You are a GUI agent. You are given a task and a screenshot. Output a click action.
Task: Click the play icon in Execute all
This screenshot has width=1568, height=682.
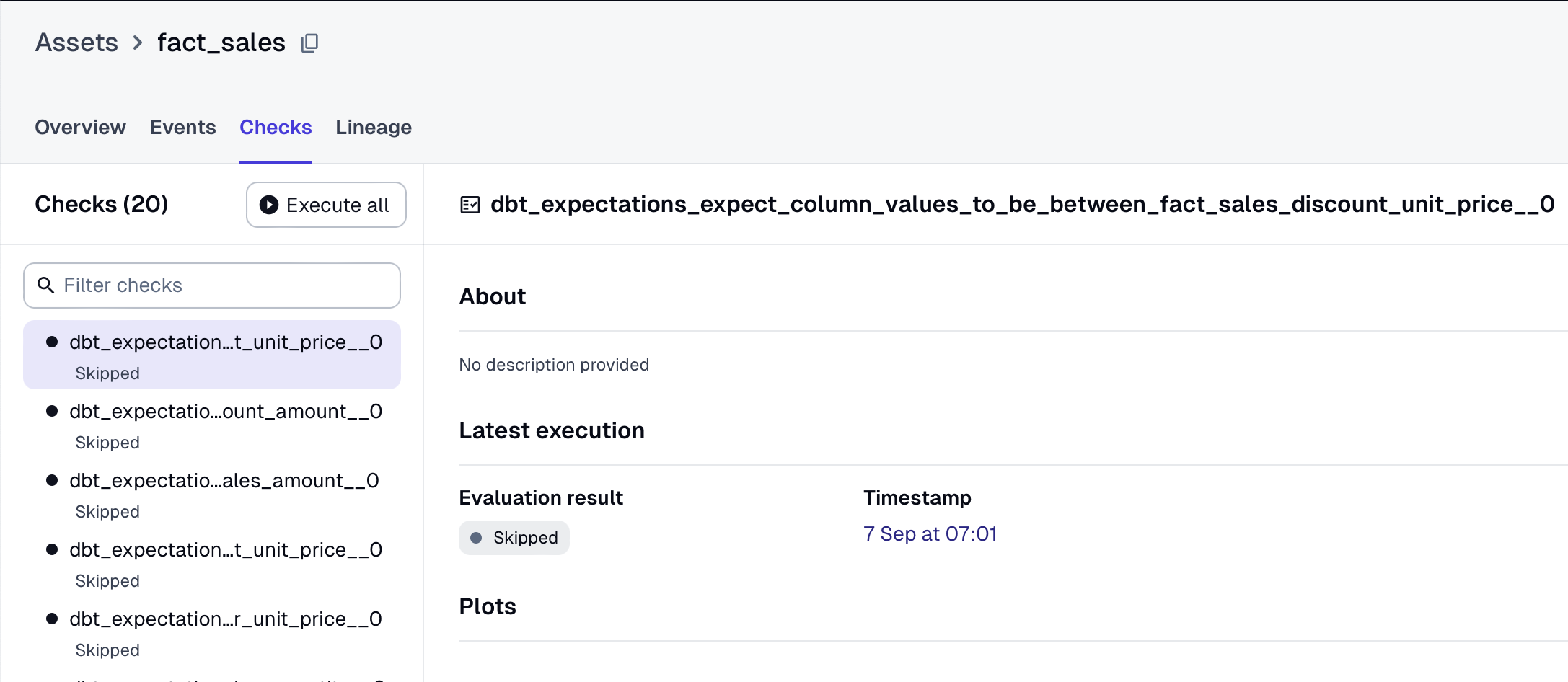[269, 205]
